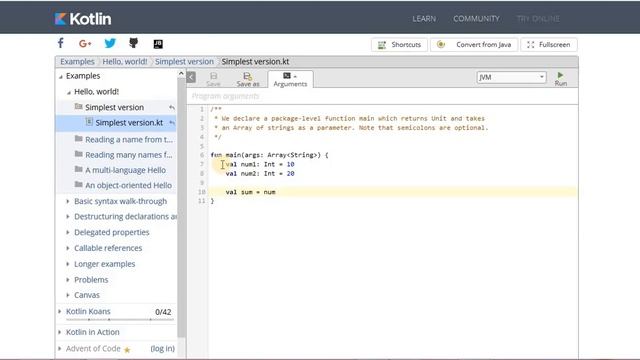Open the JVM platform dropdown
640x360 pixels.
click(511, 77)
